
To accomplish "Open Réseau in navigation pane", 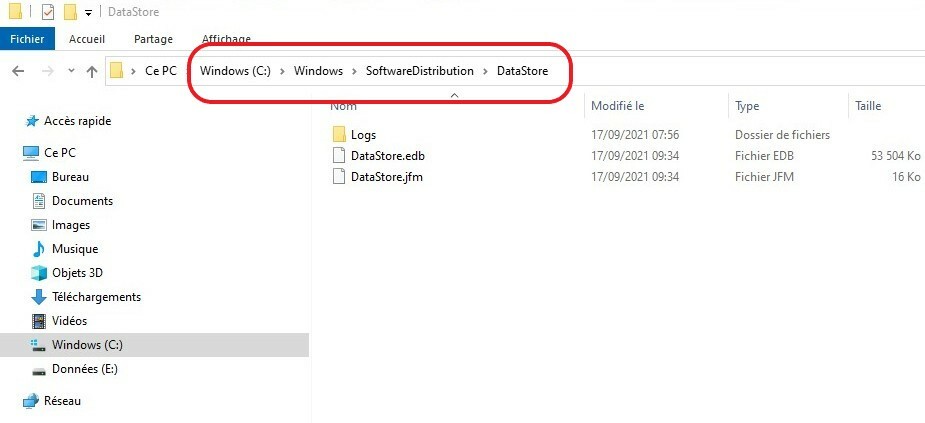I will pos(62,401).
